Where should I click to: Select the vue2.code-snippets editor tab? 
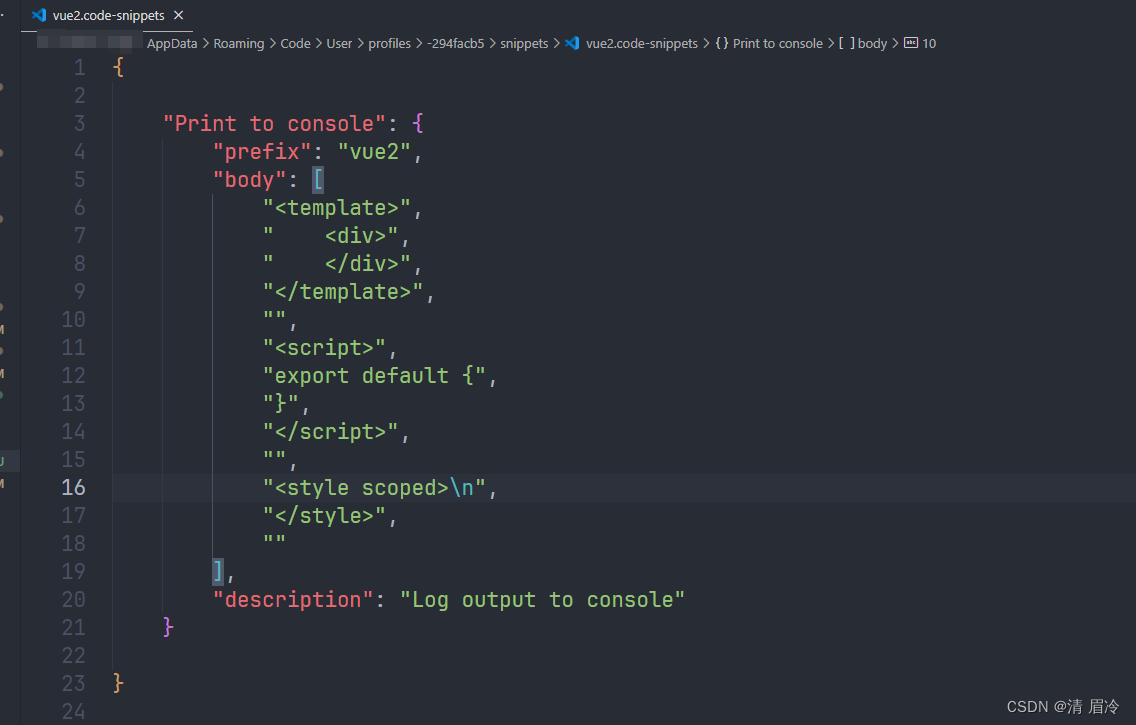click(107, 15)
